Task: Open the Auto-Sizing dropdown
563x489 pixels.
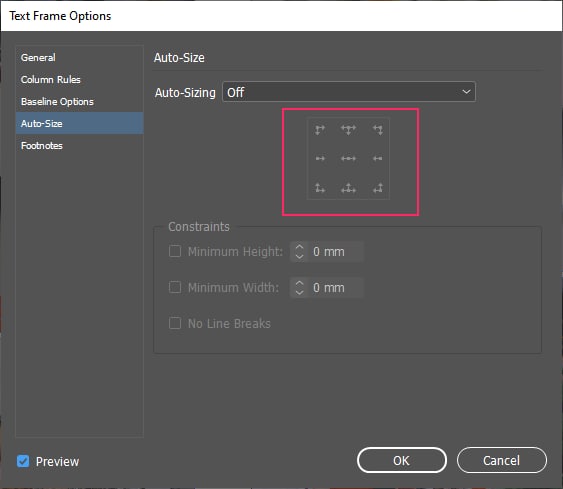Action: (349, 92)
